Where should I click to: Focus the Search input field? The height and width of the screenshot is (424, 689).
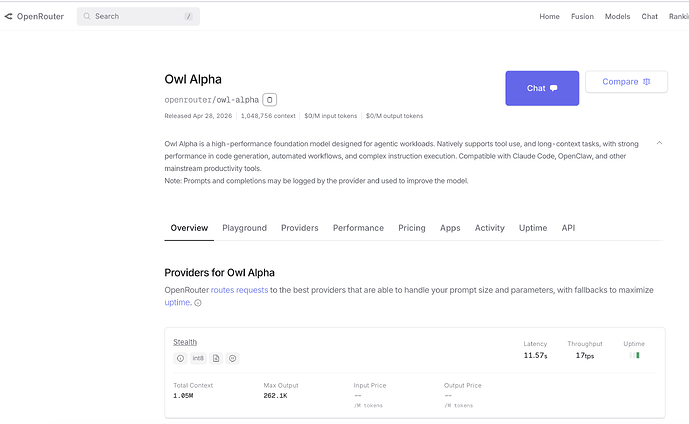(138, 16)
